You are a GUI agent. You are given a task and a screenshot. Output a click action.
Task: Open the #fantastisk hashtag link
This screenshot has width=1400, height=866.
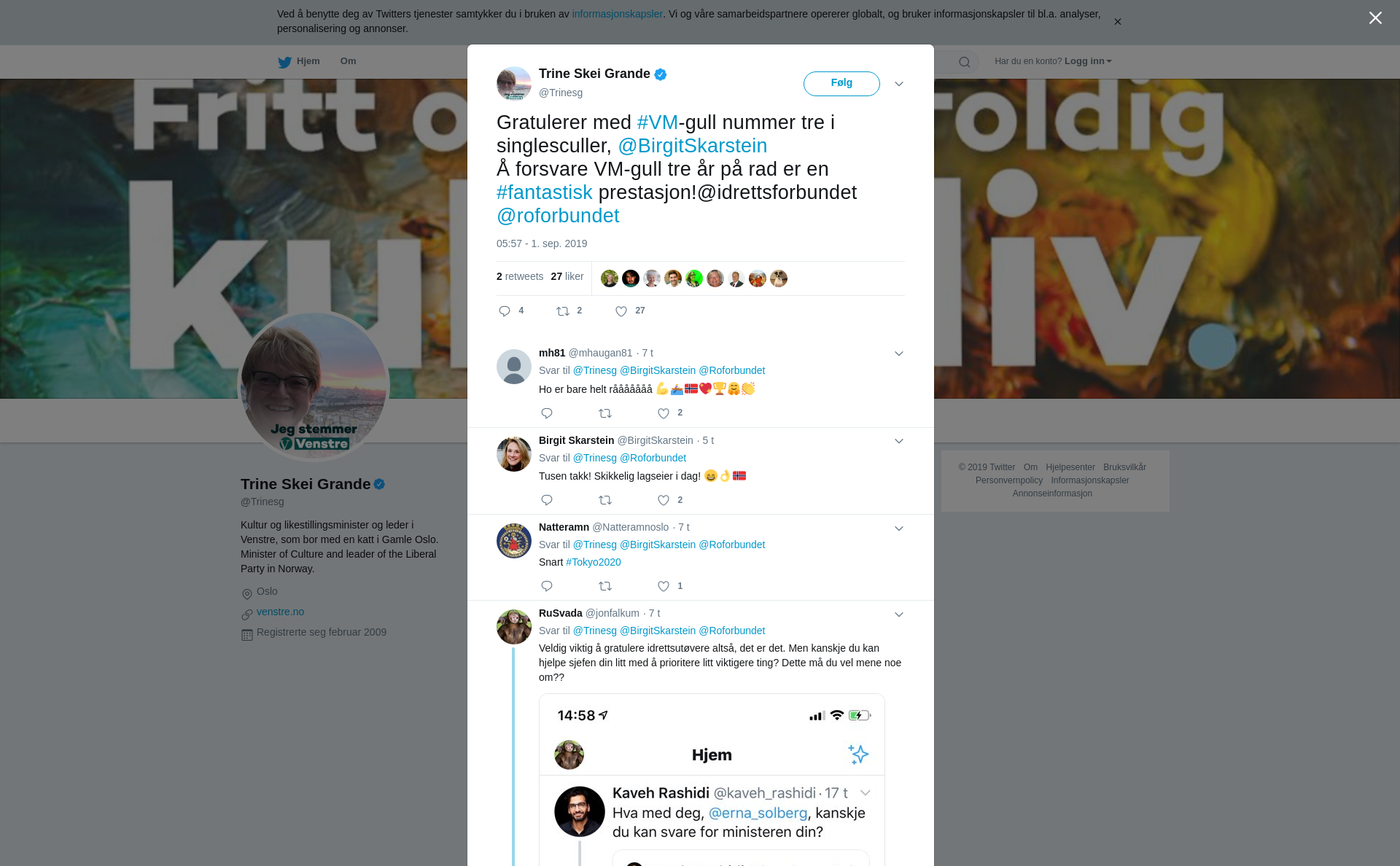[544, 192]
